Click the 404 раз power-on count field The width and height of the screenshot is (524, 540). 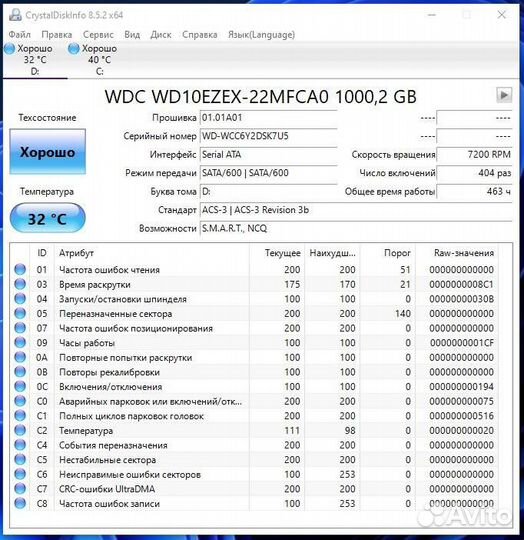tap(474, 173)
